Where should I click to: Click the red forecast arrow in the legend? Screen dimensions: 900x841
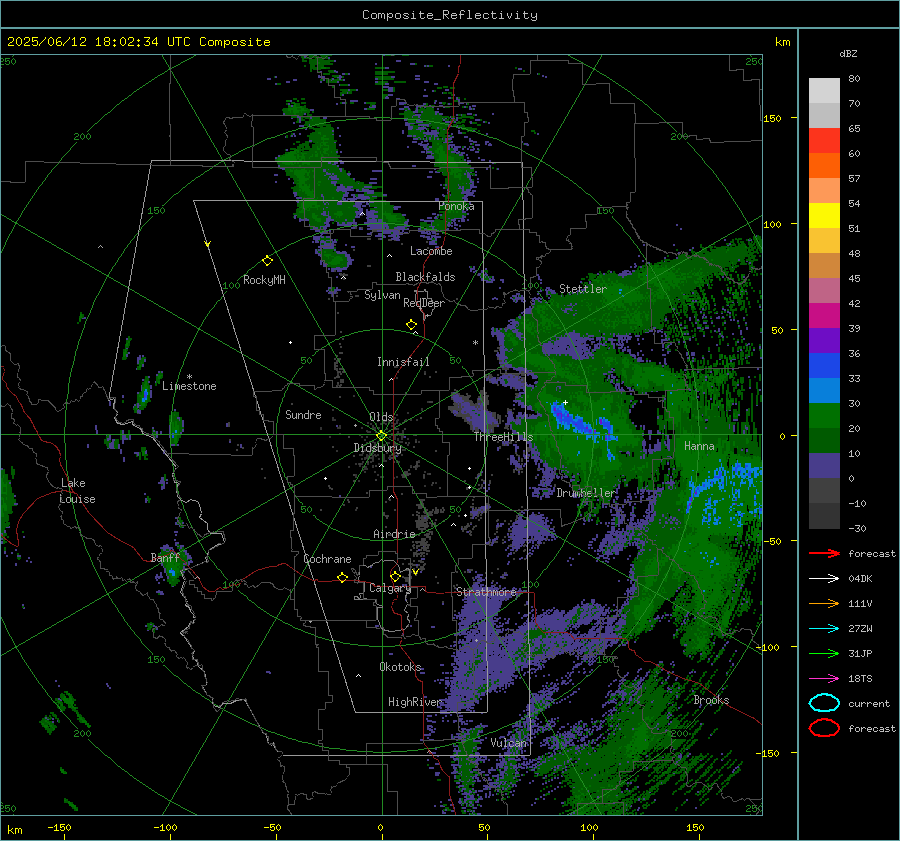(x=824, y=553)
